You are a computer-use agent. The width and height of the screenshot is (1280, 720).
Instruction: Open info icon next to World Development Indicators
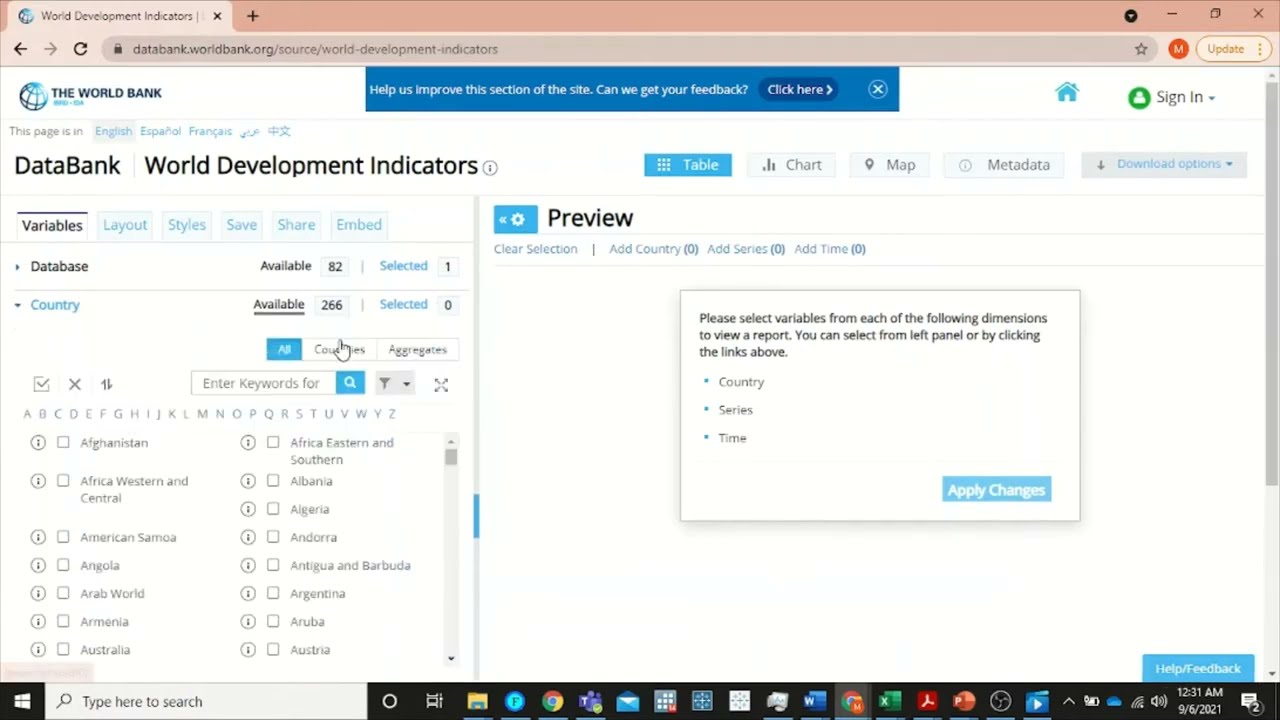(x=490, y=168)
